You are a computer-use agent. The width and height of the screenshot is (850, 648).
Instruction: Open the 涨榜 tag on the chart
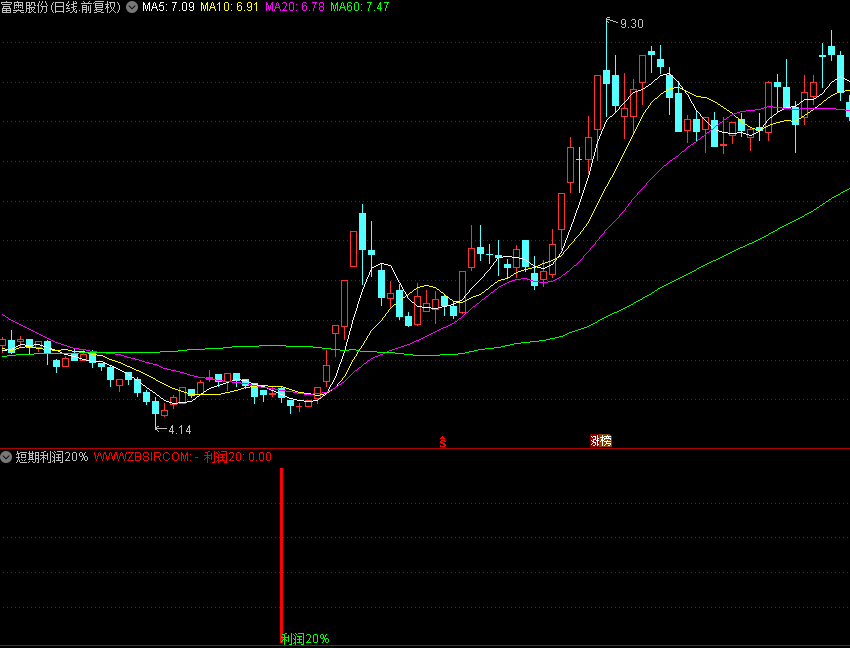pyautogui.click(x=601, y=441)
